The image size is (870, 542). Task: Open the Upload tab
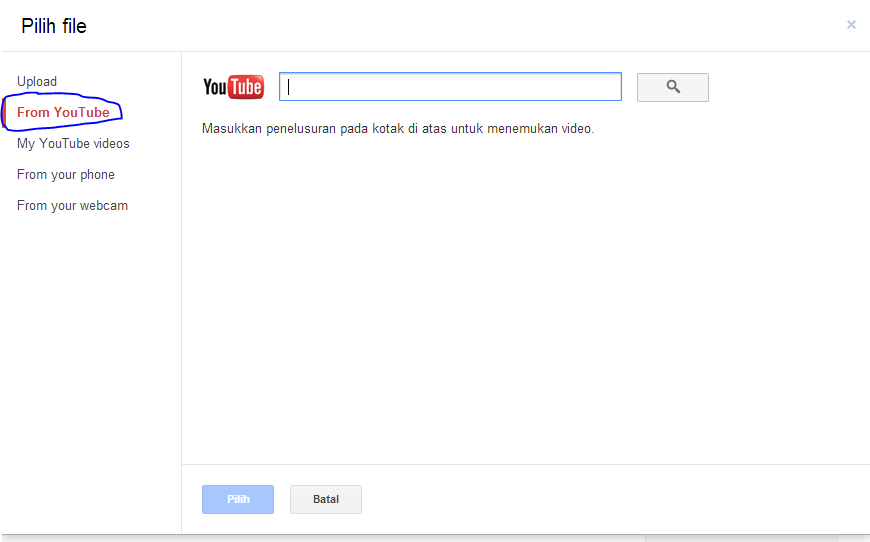pyautogui.click(x=37, y=82)
